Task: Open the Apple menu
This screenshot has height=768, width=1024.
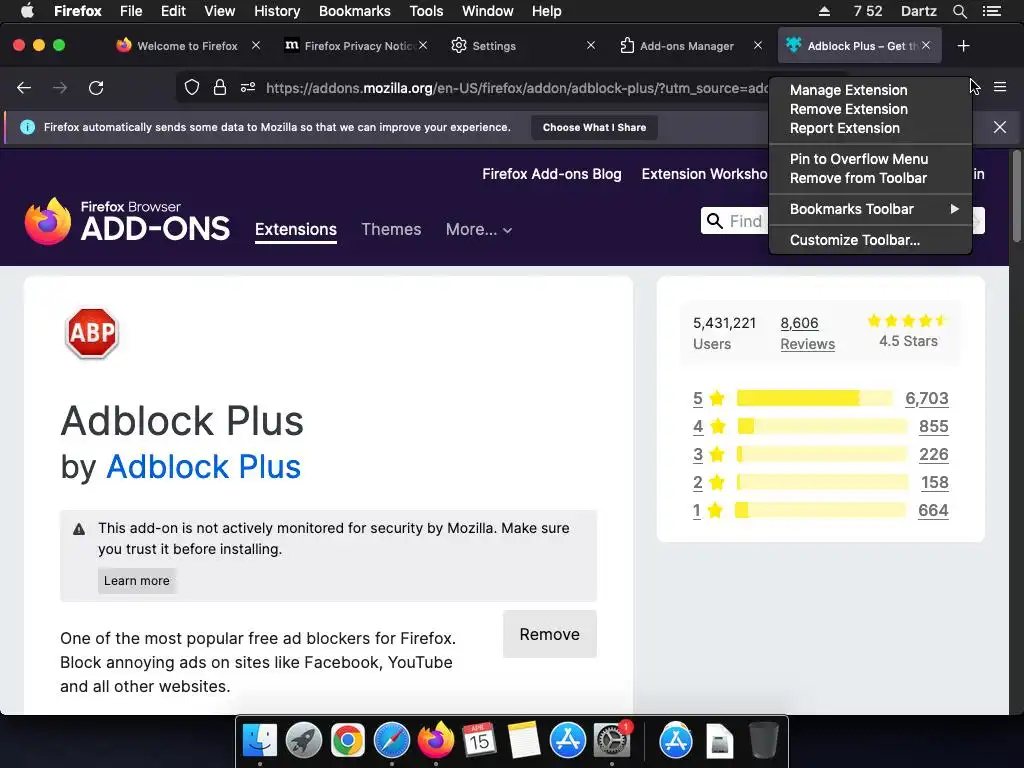Action: pyautogui.click(x=27, y=11)
